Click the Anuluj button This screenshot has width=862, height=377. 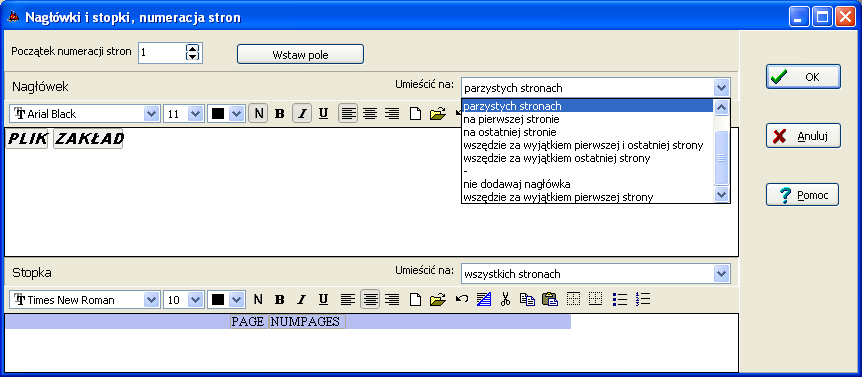tap(803, 136)
